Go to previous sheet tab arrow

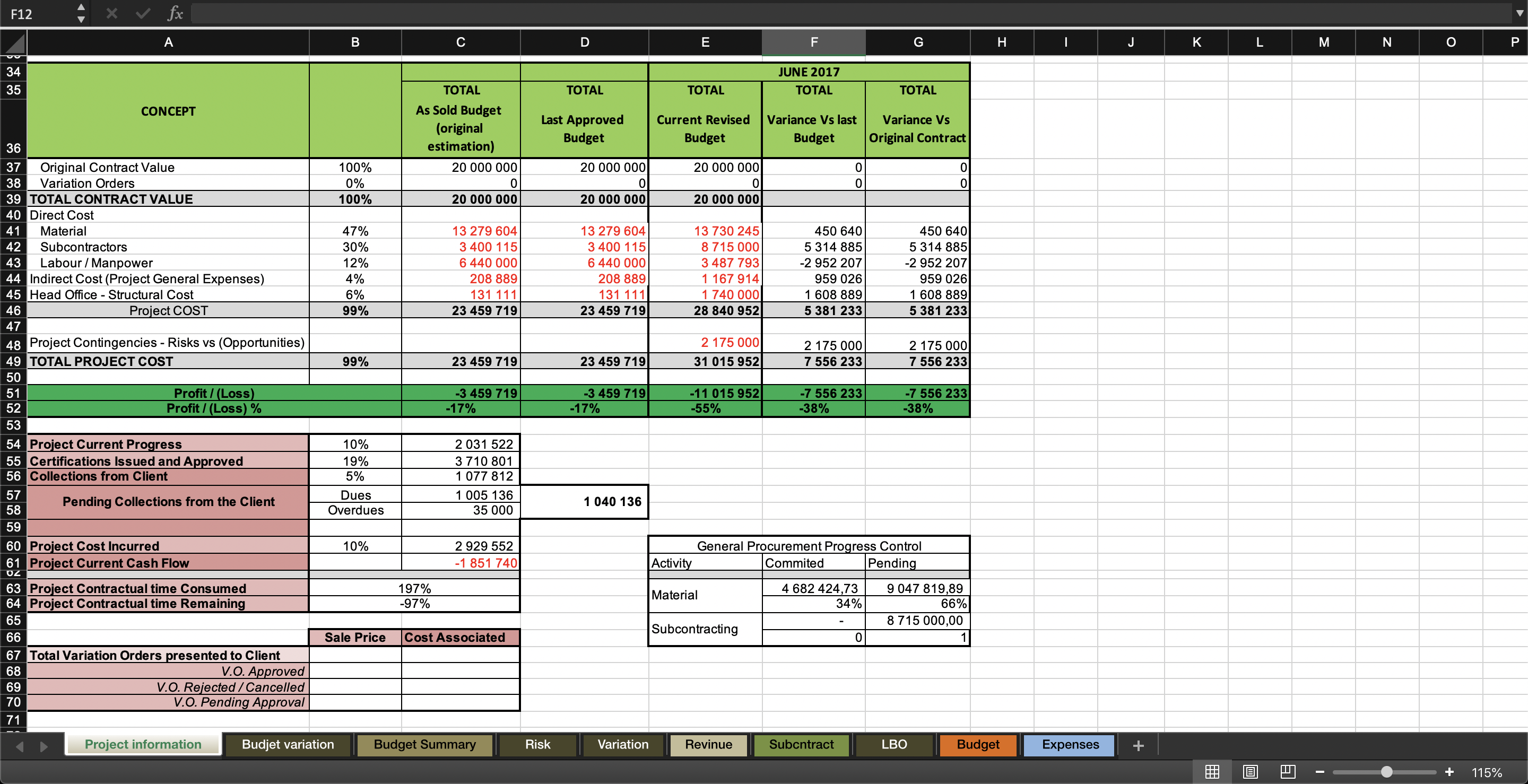click(x=20, y=746)
